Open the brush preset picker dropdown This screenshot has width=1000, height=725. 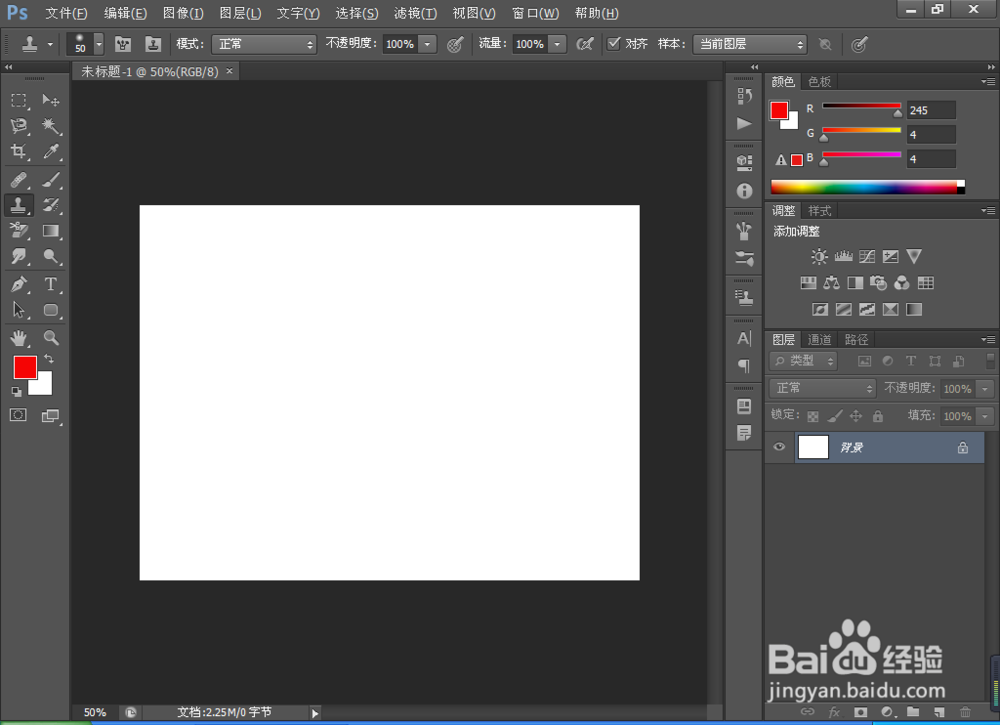click(x=99, y=44)
